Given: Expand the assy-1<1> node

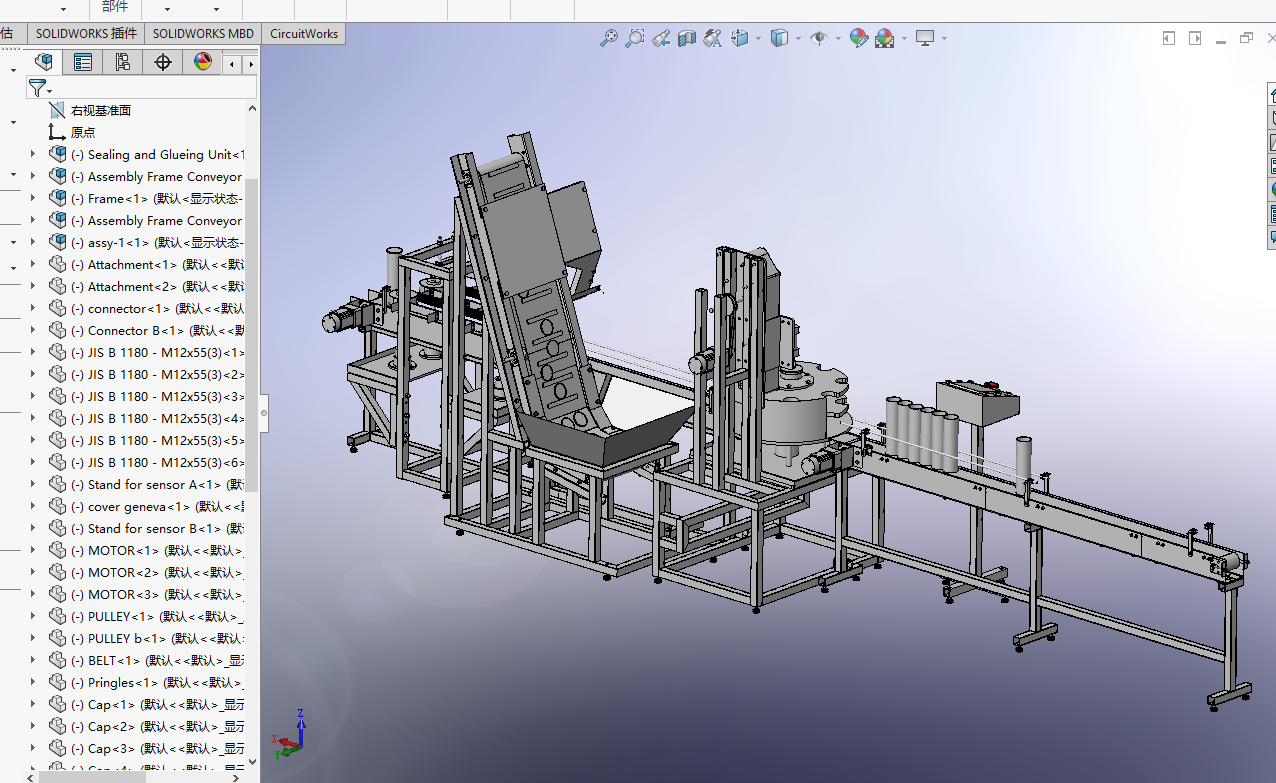Looking at the screenshot, I should (33, 242).
